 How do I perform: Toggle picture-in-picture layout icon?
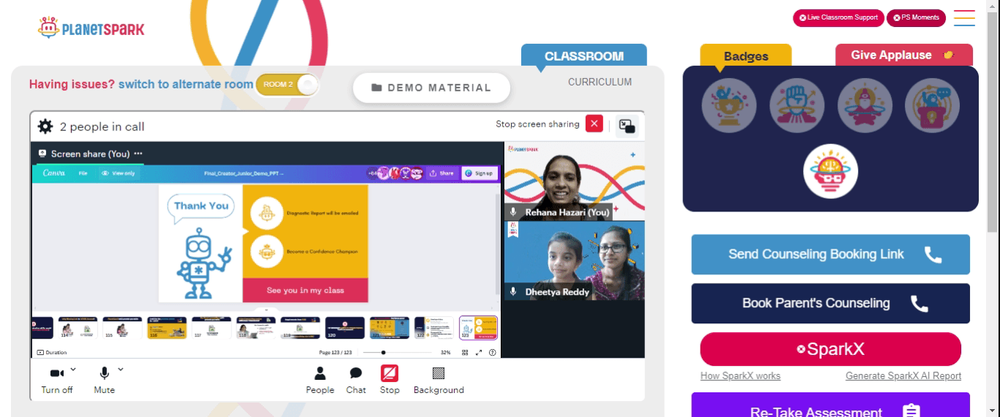pos(627,126)
